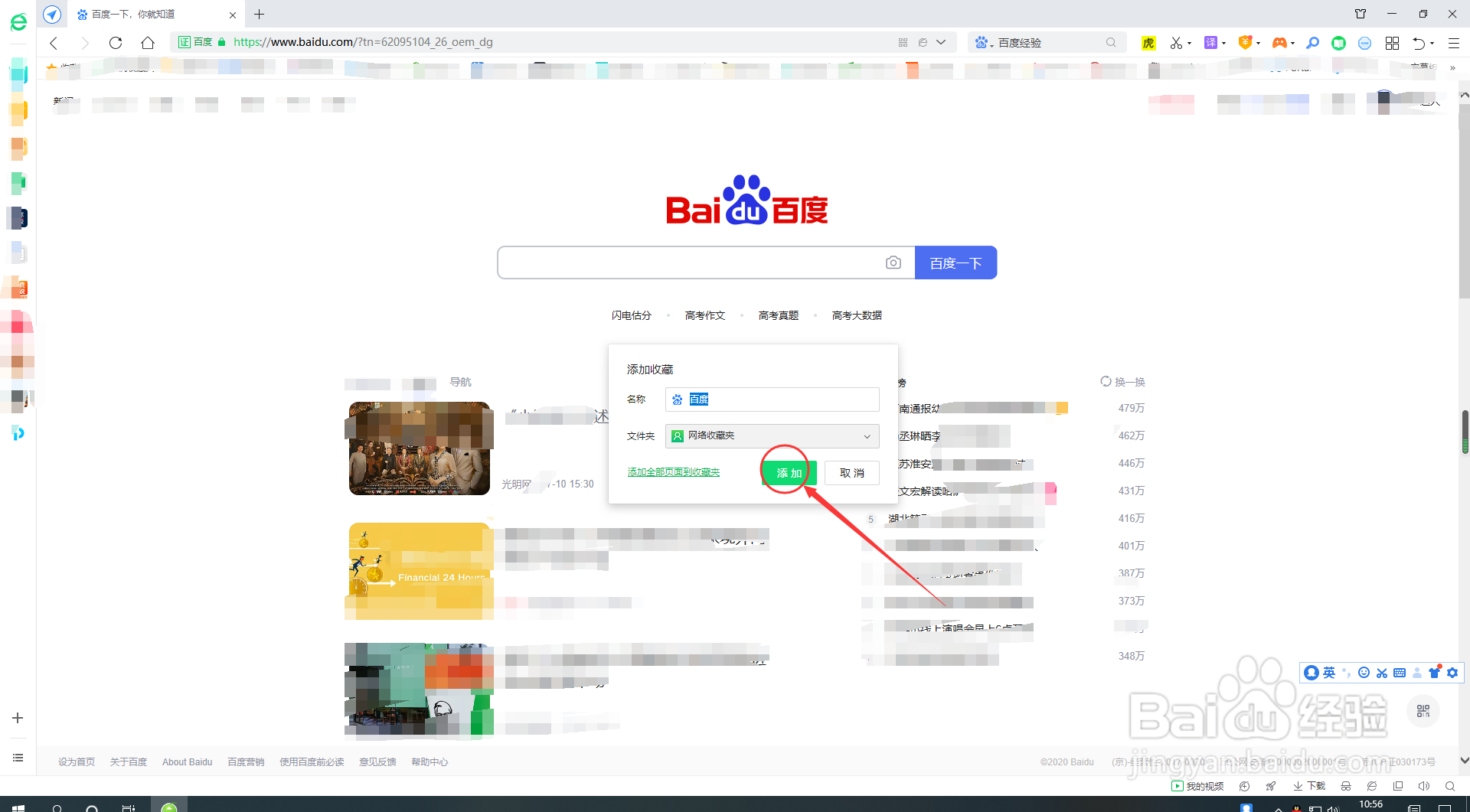Viewport: 1470px width, 812px height.
Task: Click the sidebar list menu icon
Action: (x=18, y=758)
